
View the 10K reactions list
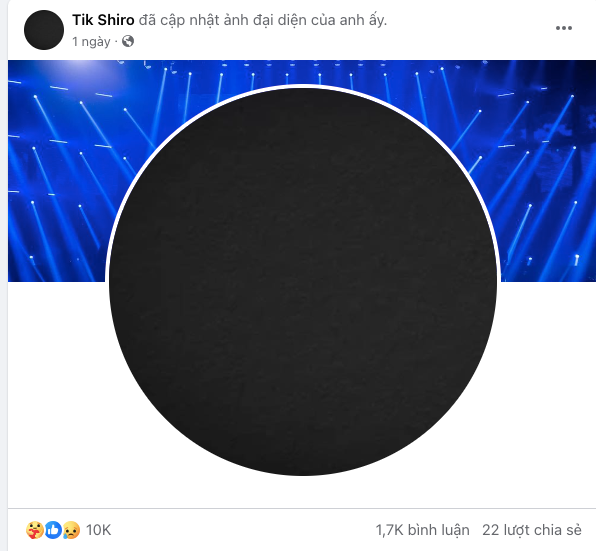tap(98, 530)
